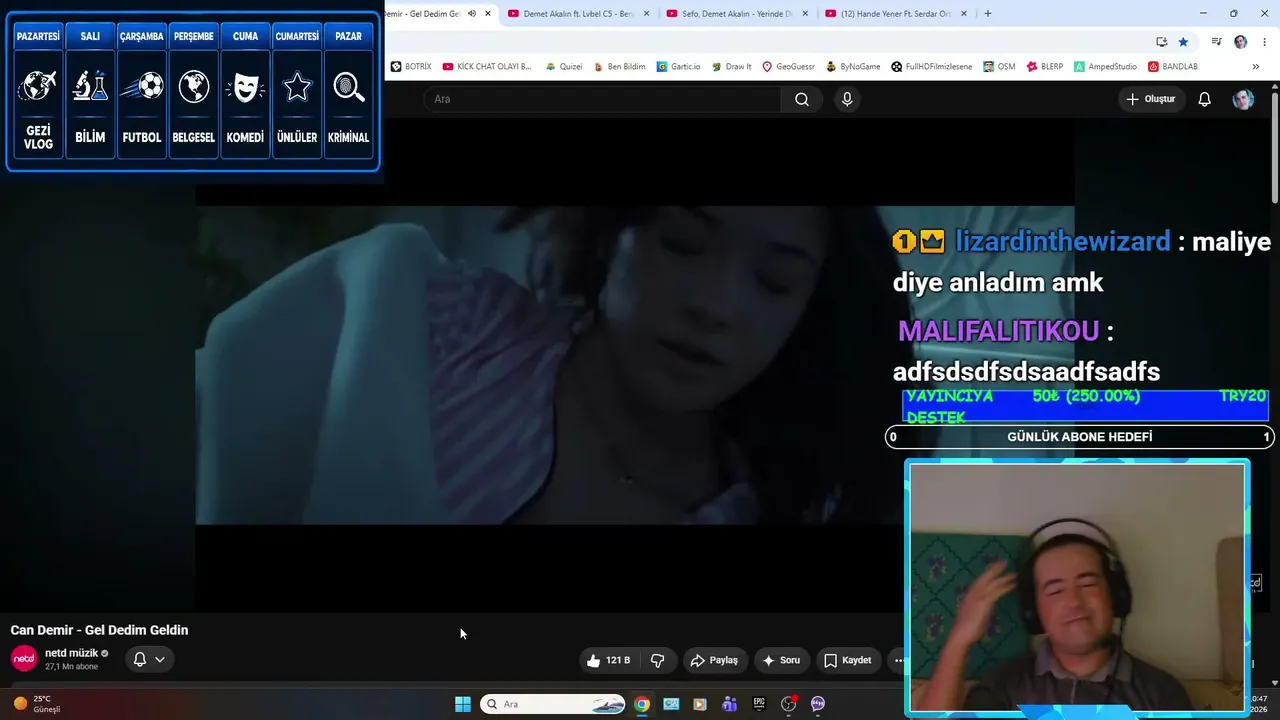1280x720 pixels.
Task: Click the YouTube search magnifier button
Action: pyautogui.click(x=802, y=99)
